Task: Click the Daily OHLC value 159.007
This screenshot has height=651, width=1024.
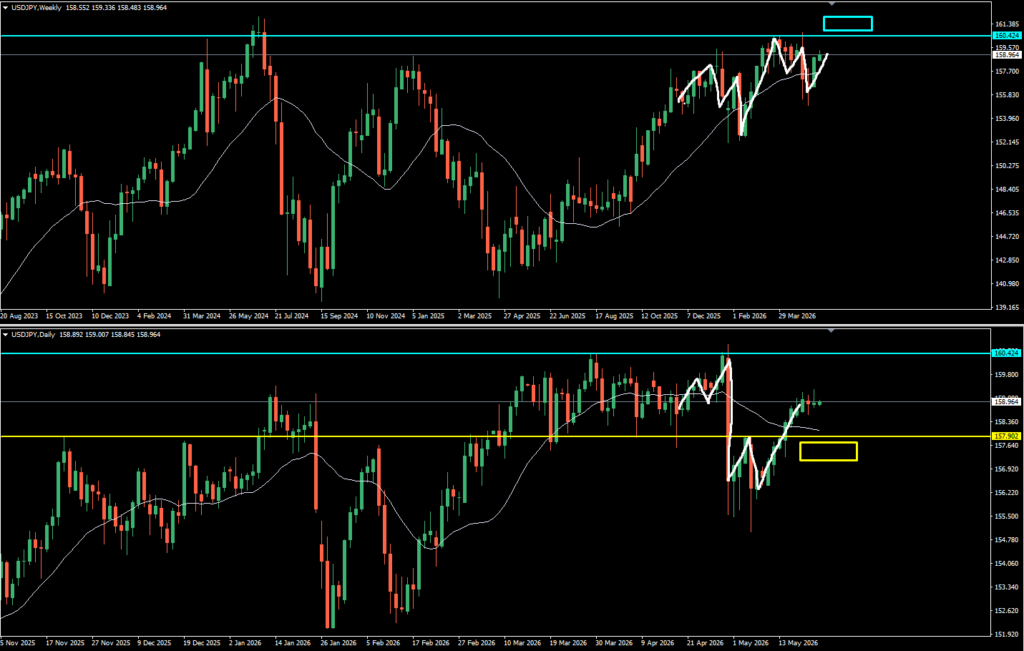Action: (x=95, y=334)
